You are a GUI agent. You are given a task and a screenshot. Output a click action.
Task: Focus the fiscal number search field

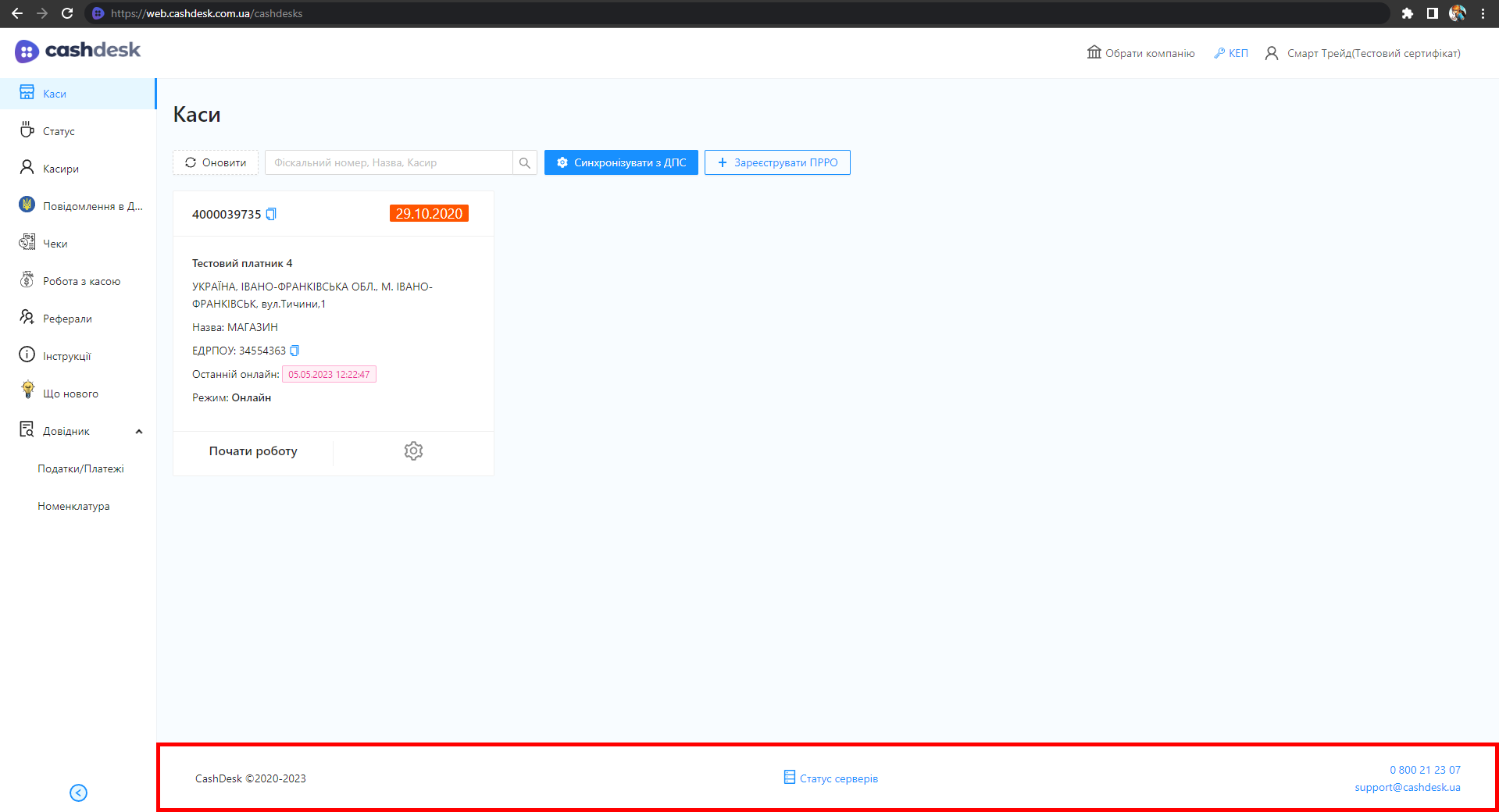pos(389,162)
